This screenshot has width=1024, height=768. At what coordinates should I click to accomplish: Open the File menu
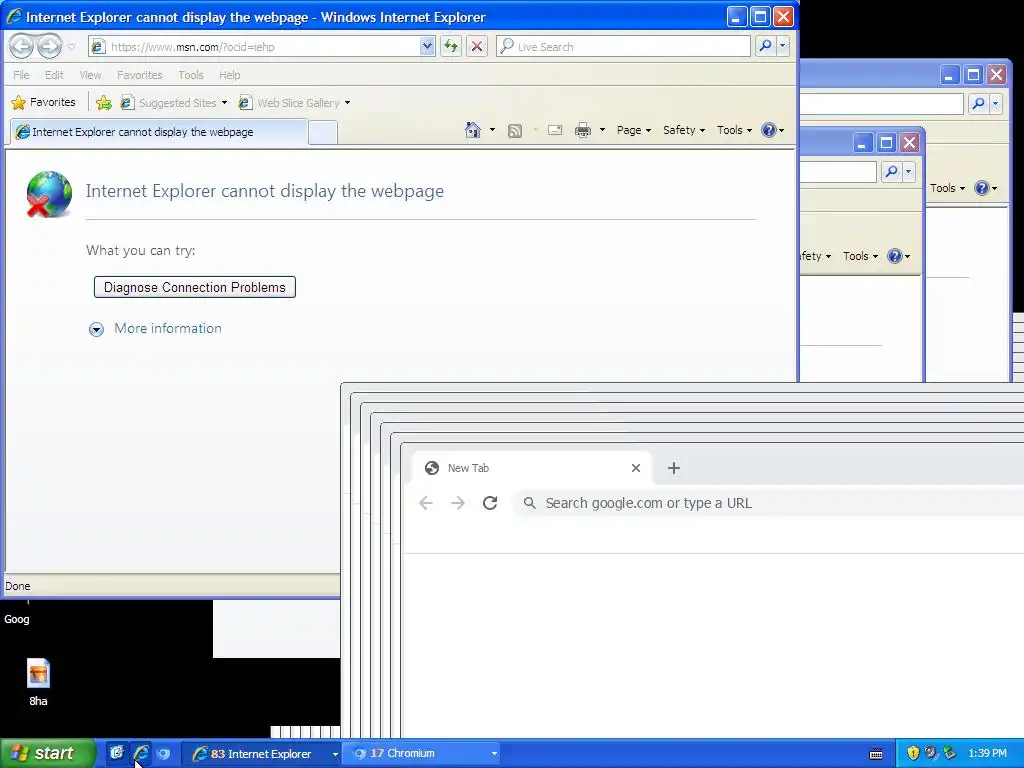coord(21,75)
